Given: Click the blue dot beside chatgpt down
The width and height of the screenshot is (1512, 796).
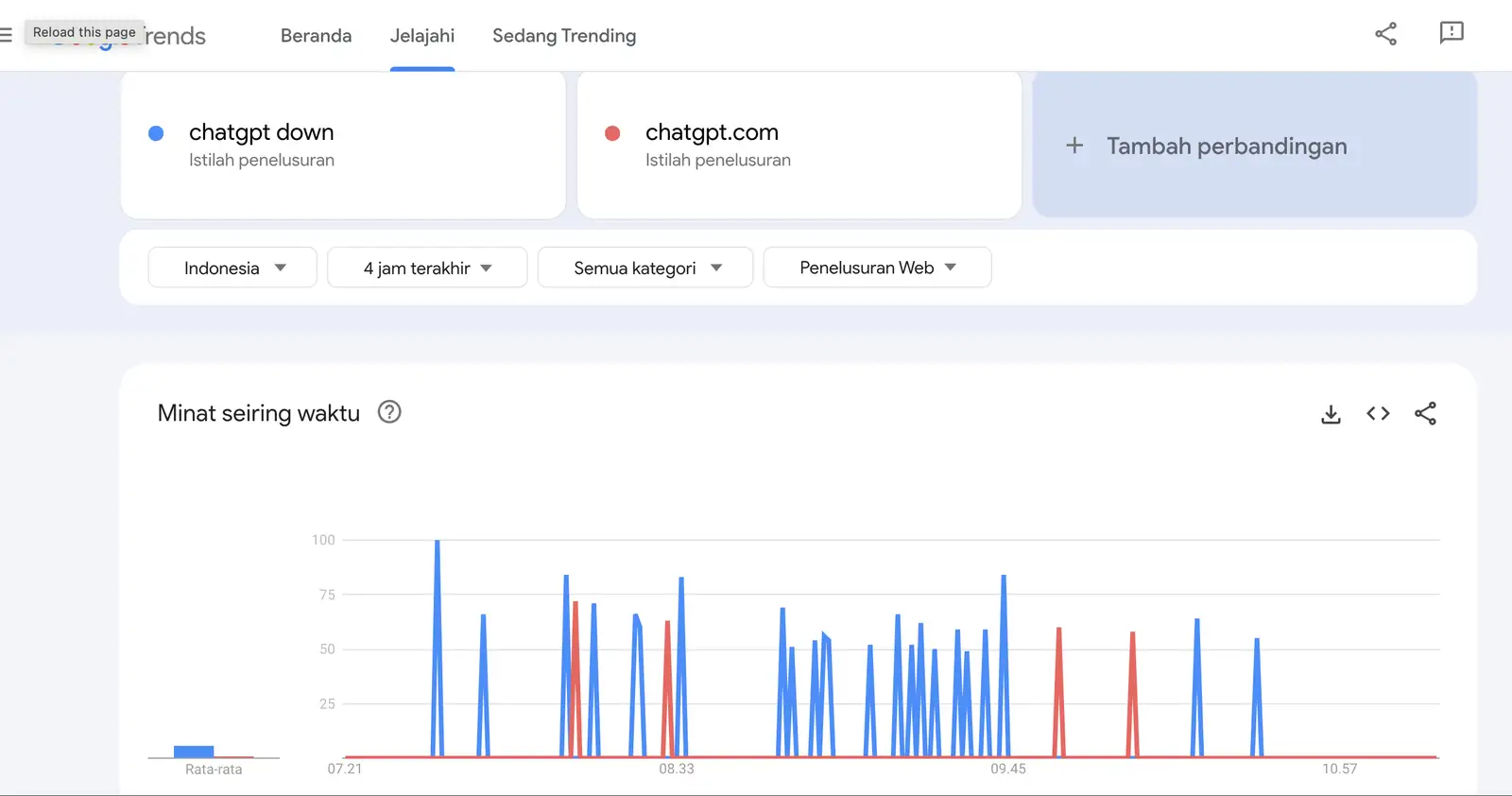Looking at the screenshot, I should click(x=156, y=133).
